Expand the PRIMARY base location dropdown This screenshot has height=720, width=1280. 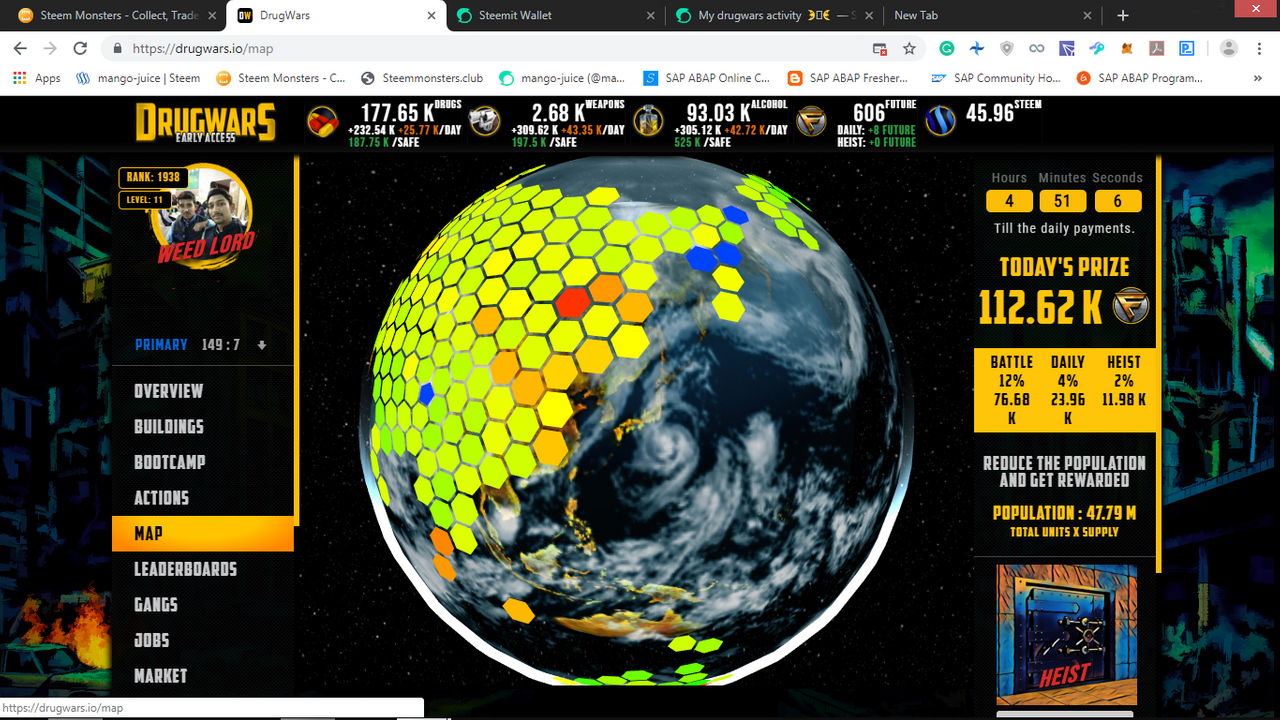[262, 345]
